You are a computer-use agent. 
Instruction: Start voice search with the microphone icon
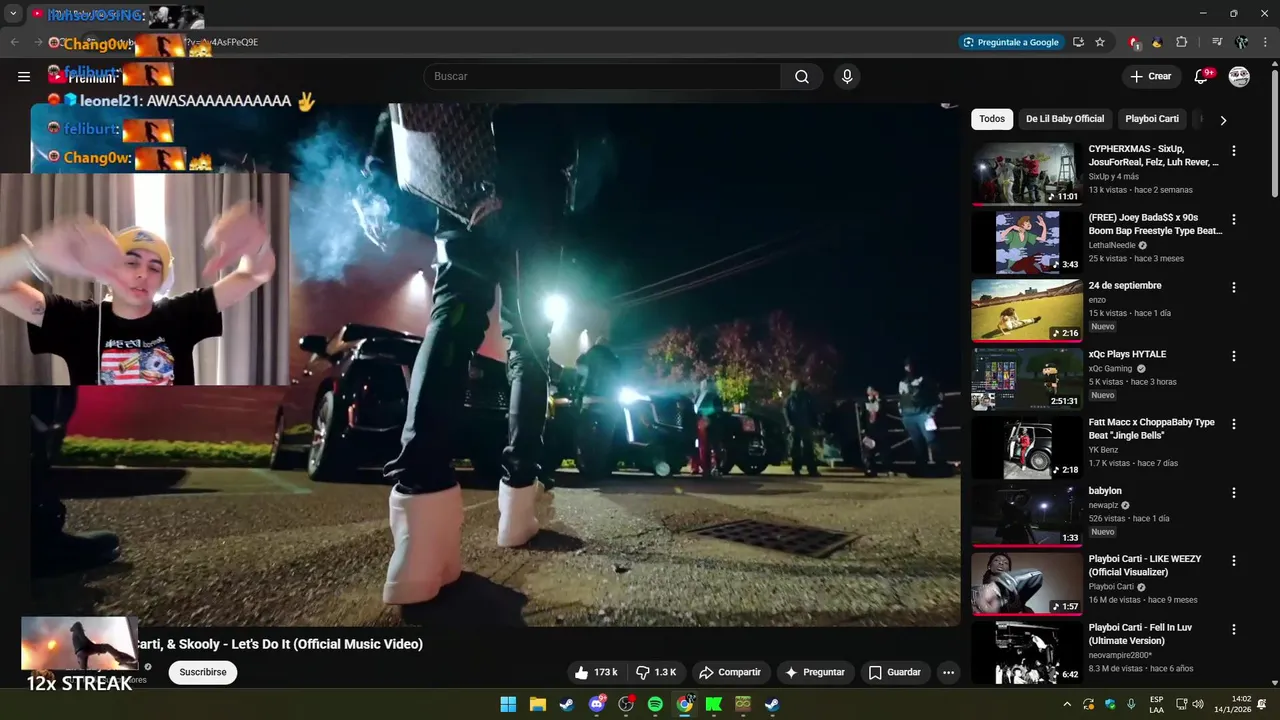(847, 76)
